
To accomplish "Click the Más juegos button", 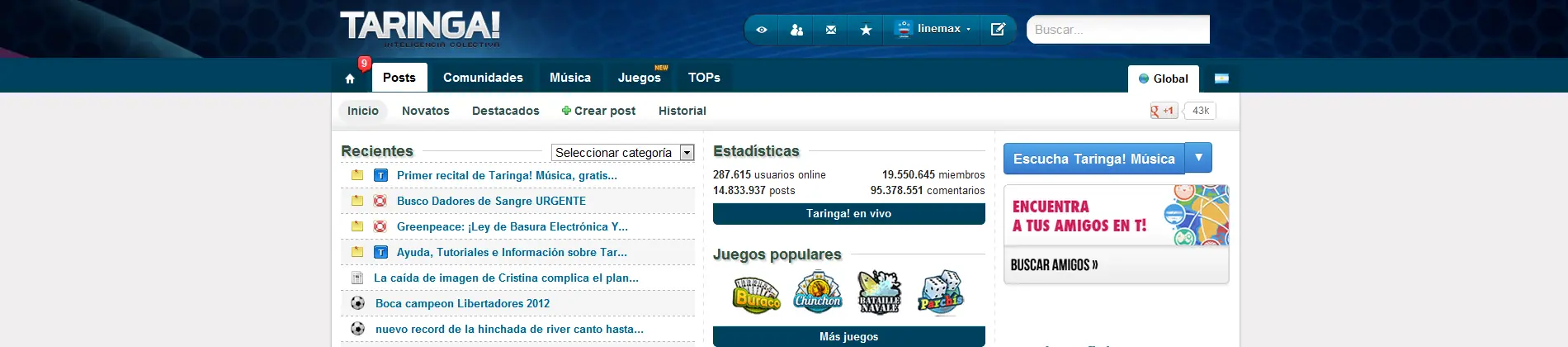I will pos(849,337).
